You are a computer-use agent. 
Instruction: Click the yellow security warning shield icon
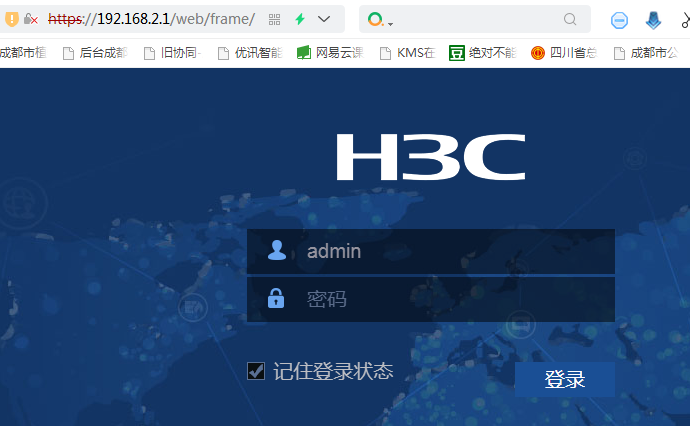click(11, 19)
